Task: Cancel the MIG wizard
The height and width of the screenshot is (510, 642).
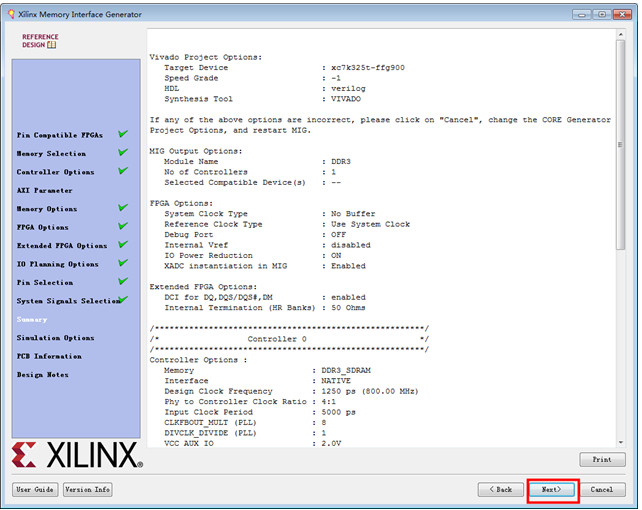Action: click(x=602, y=490)
